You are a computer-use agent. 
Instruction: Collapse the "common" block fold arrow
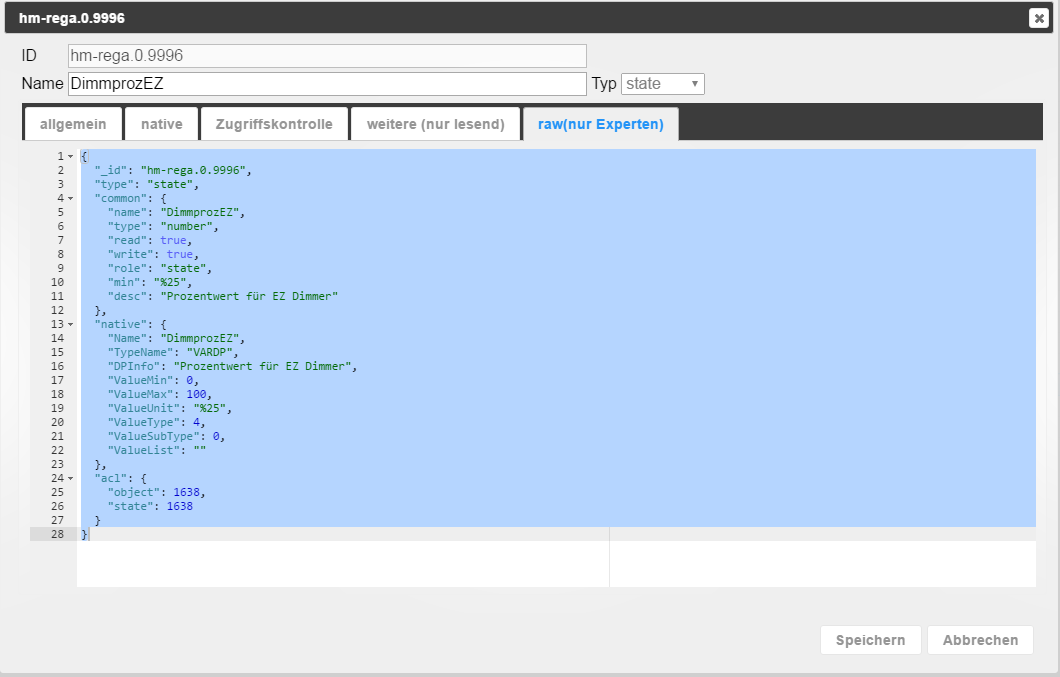point(71,199)
